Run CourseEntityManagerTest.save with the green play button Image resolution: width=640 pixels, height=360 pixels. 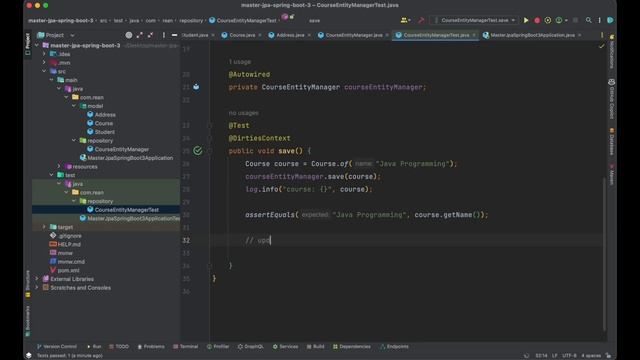pyautogui.click(x=526, y=20)
